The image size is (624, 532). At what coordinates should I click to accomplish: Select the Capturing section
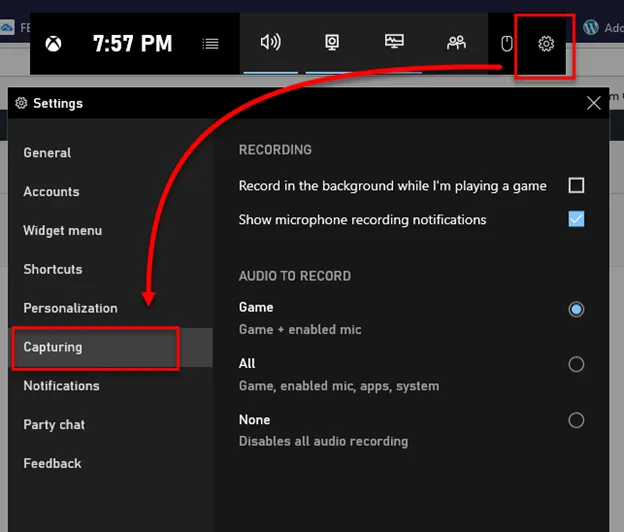point(111,347)
